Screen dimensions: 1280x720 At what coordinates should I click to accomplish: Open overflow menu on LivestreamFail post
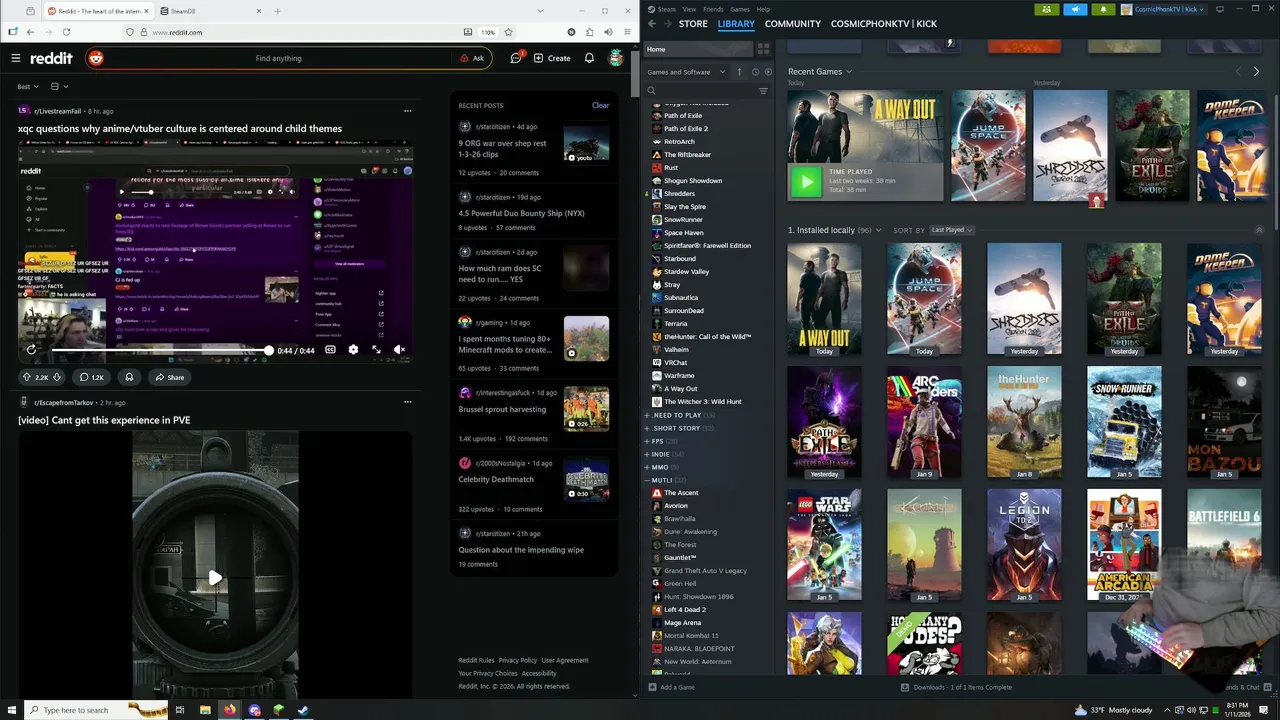[407, 110]
